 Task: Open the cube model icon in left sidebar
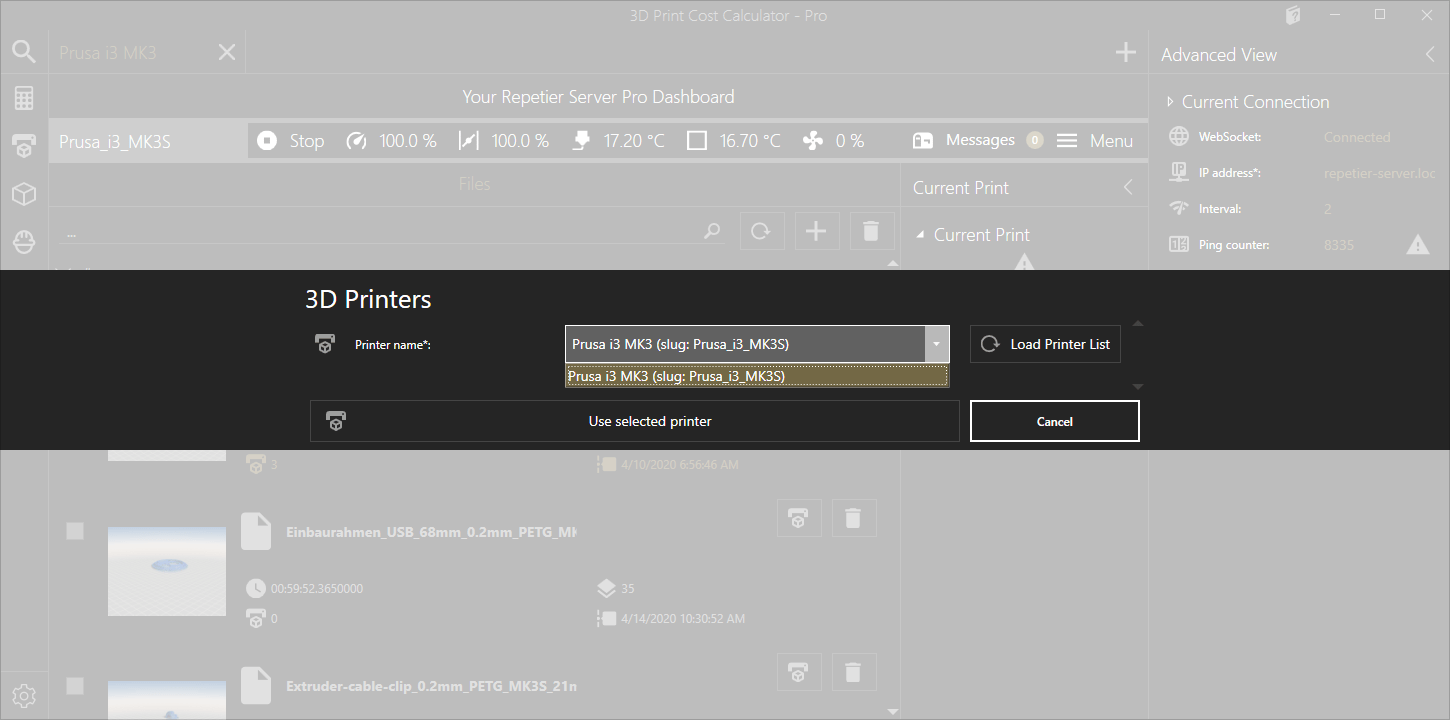coord(24,194)
